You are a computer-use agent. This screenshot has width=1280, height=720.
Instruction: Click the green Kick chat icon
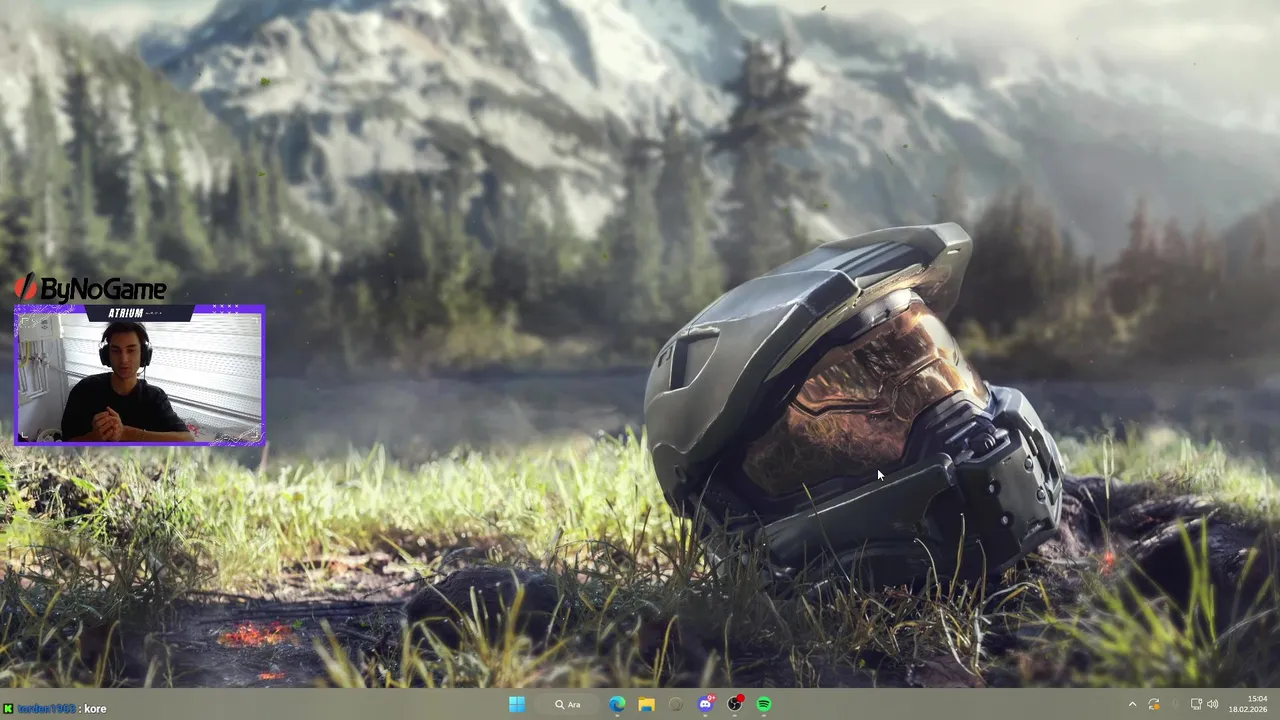click(x=9, y=708)
